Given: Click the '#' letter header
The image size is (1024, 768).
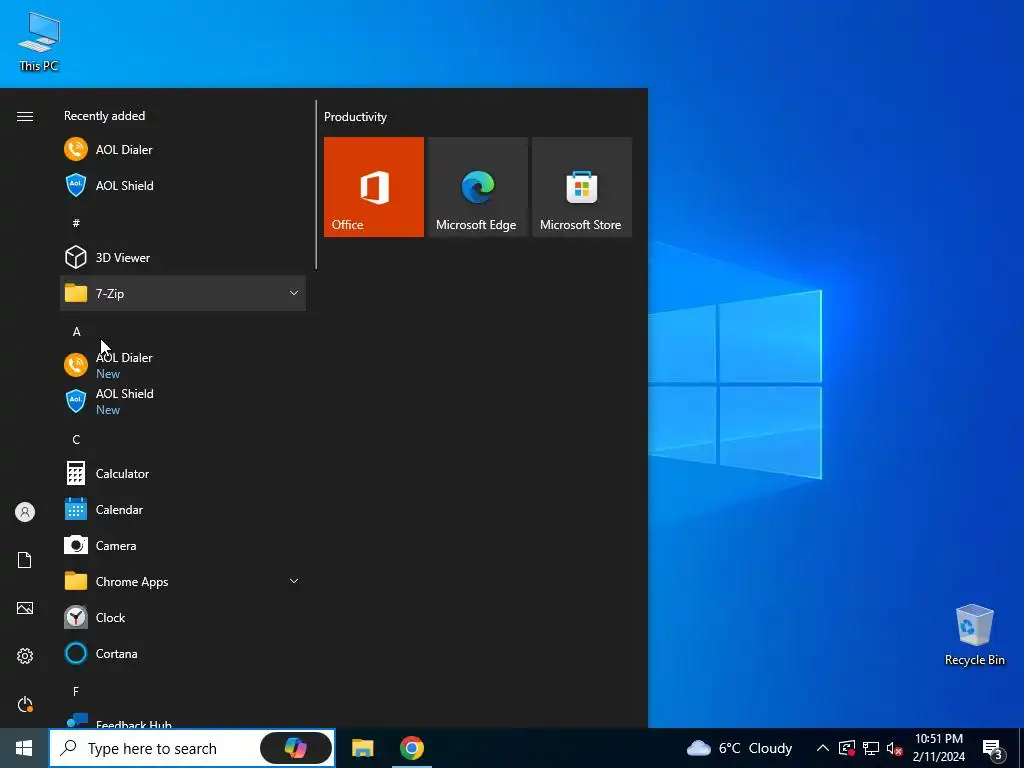Looking at the screenshot, I should pos(76,223).
